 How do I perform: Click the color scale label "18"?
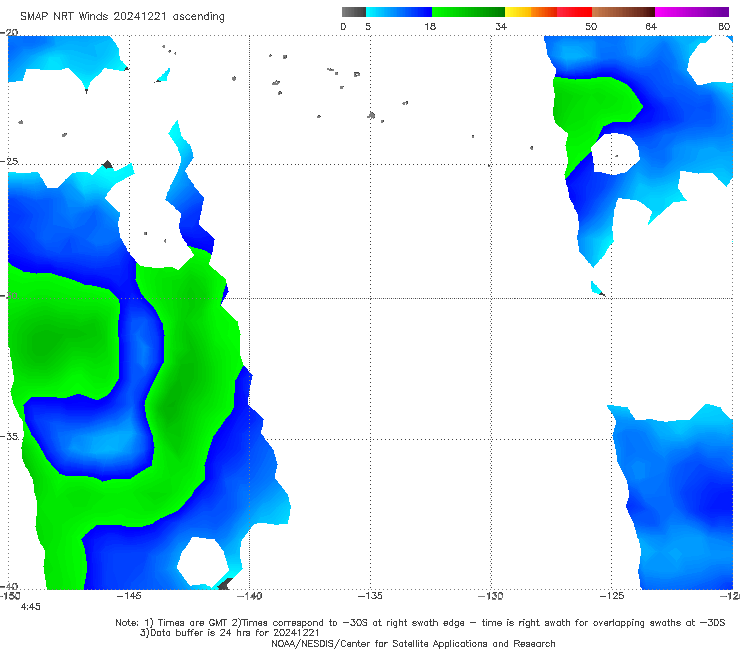[430, 26]
